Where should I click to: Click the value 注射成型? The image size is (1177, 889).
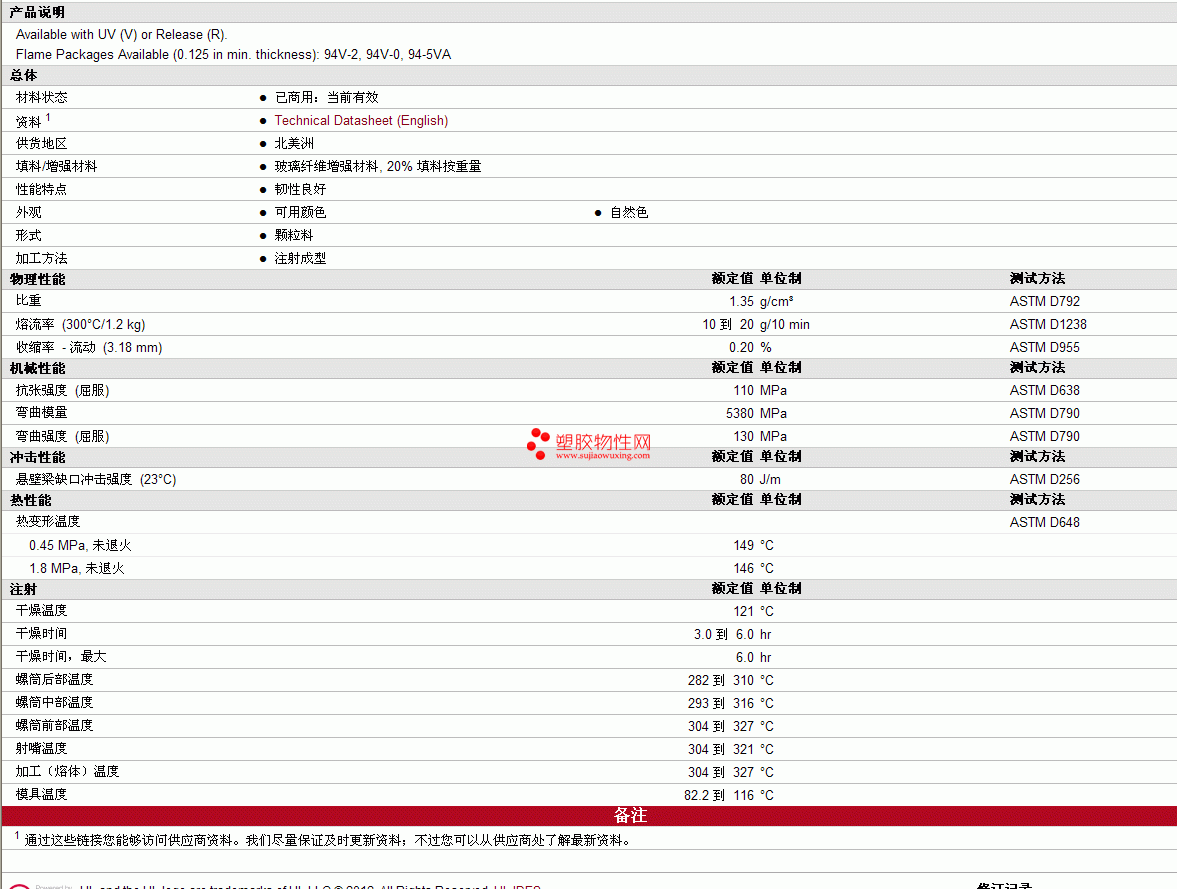pos(300,258)
